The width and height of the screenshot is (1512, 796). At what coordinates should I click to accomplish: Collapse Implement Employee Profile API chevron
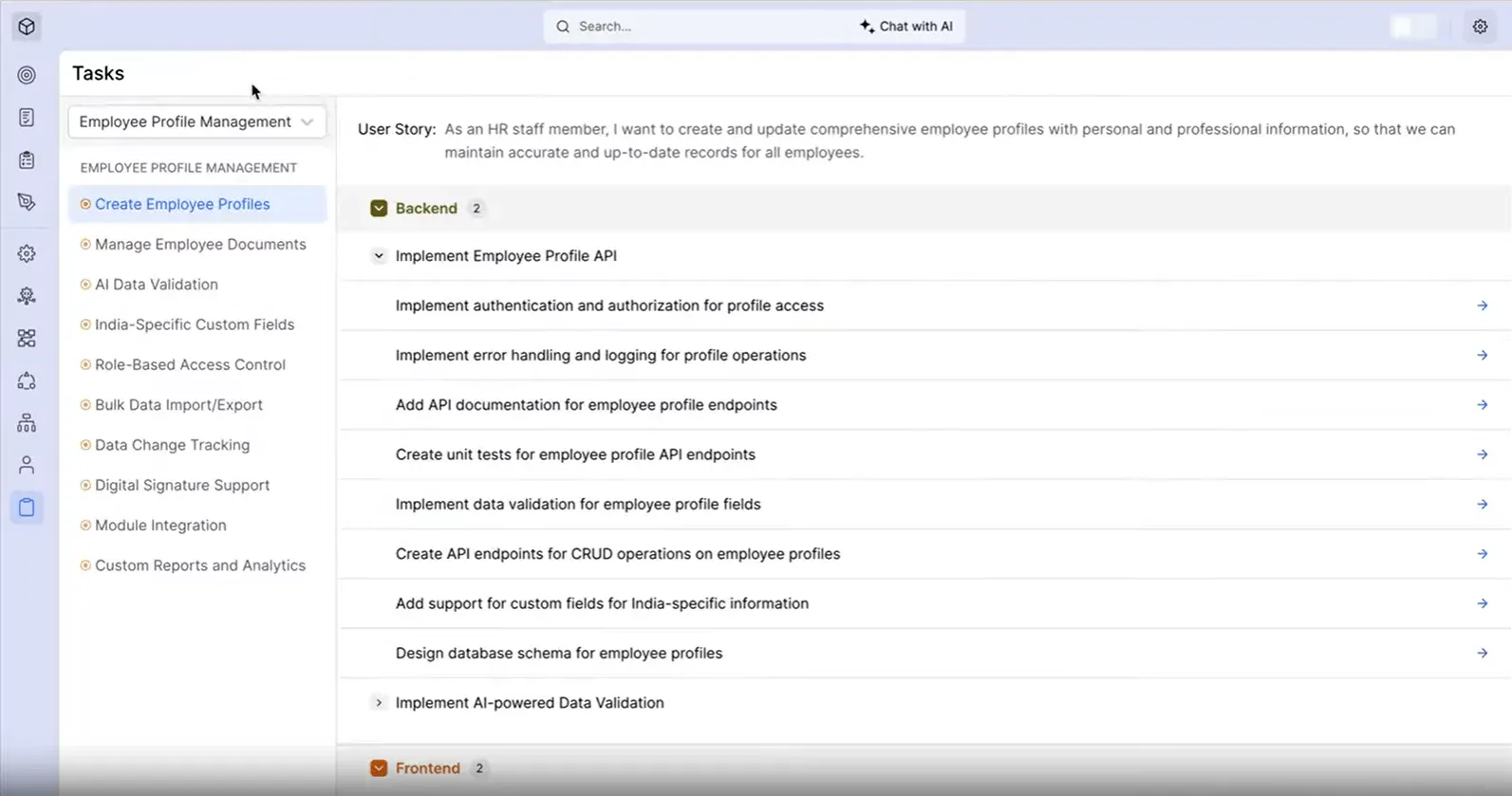pyautogui.click(x=379, y=255)
